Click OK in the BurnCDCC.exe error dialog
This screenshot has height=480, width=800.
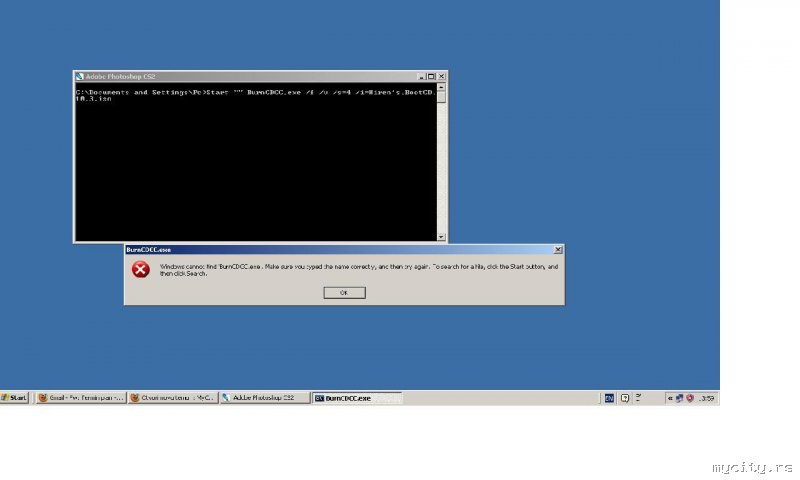tap(344, 292)
